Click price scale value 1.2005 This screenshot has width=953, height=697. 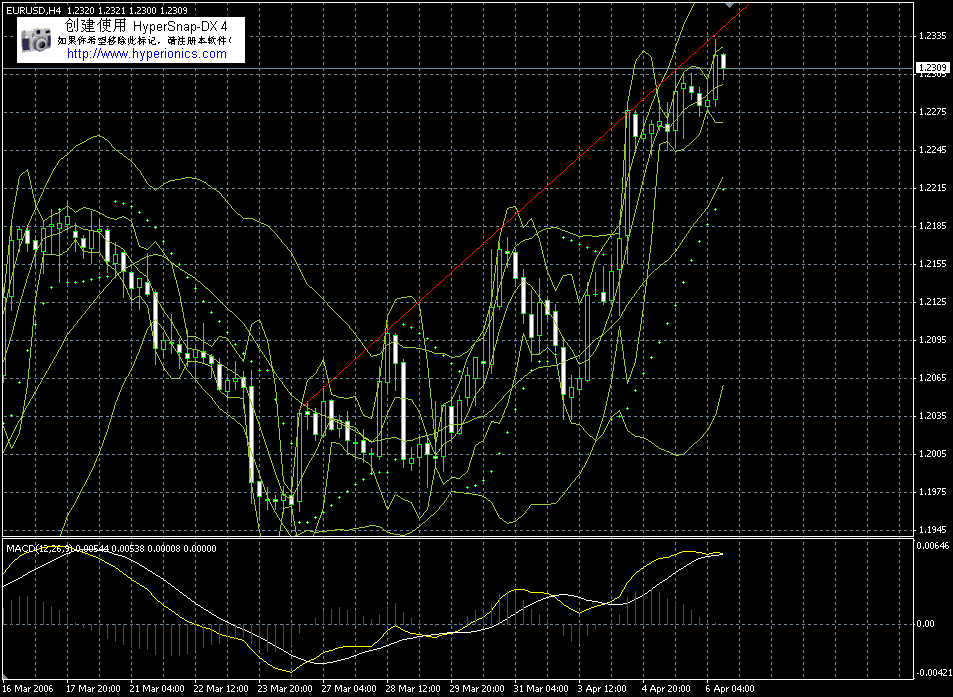[x=933, y=453]
